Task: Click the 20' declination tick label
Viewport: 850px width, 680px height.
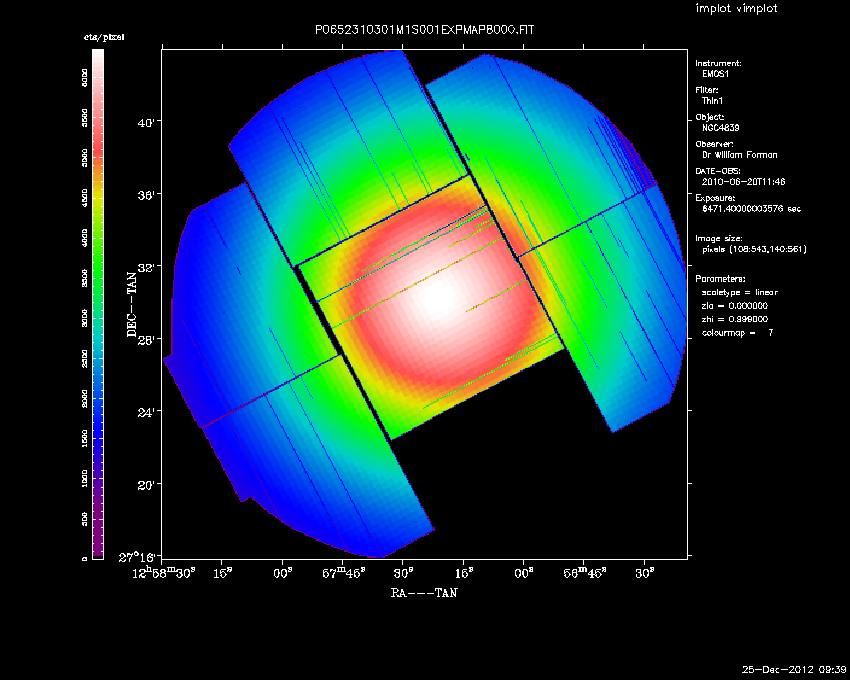Action: pos(146,485)
